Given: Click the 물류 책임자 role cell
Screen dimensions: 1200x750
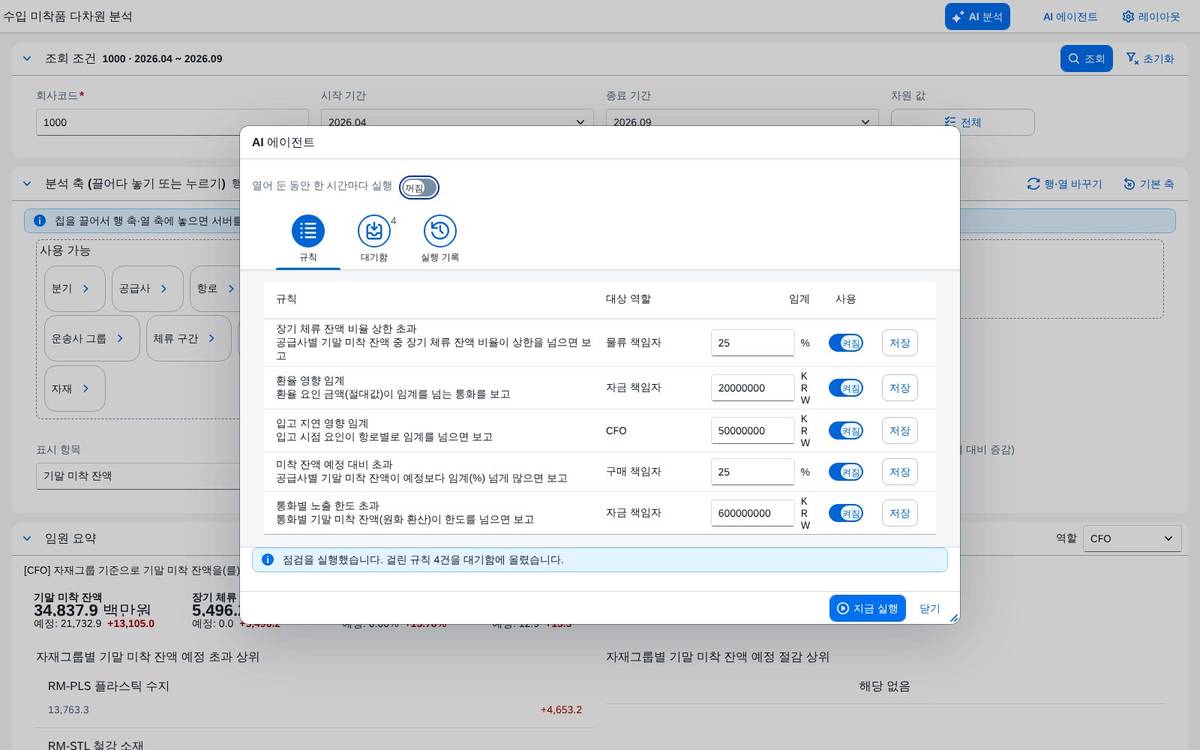Looking at the screenshot, I should click(633, 343).
